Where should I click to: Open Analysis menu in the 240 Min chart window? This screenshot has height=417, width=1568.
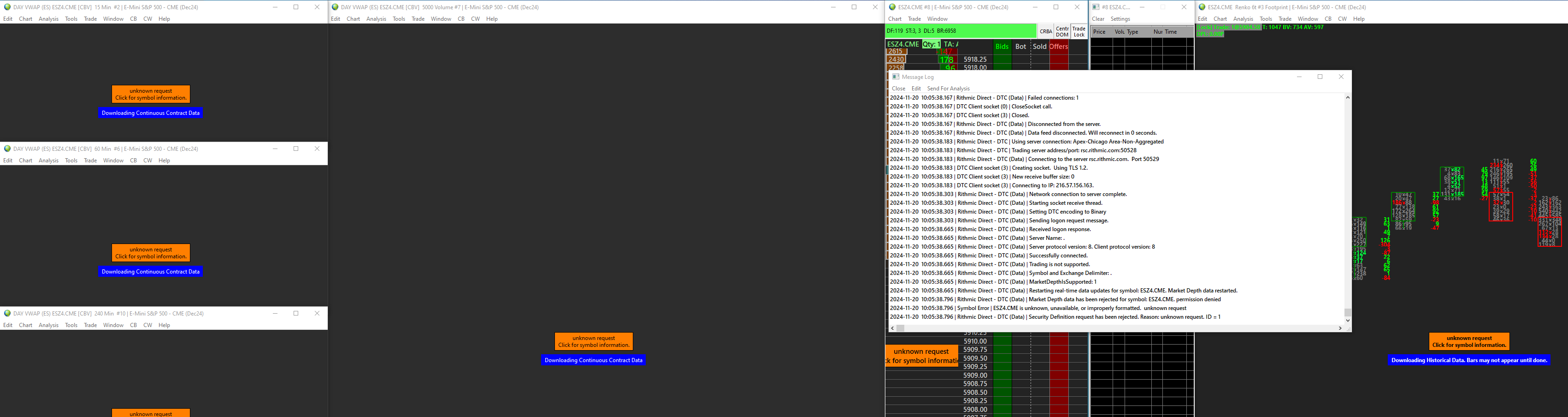[49, 325]
